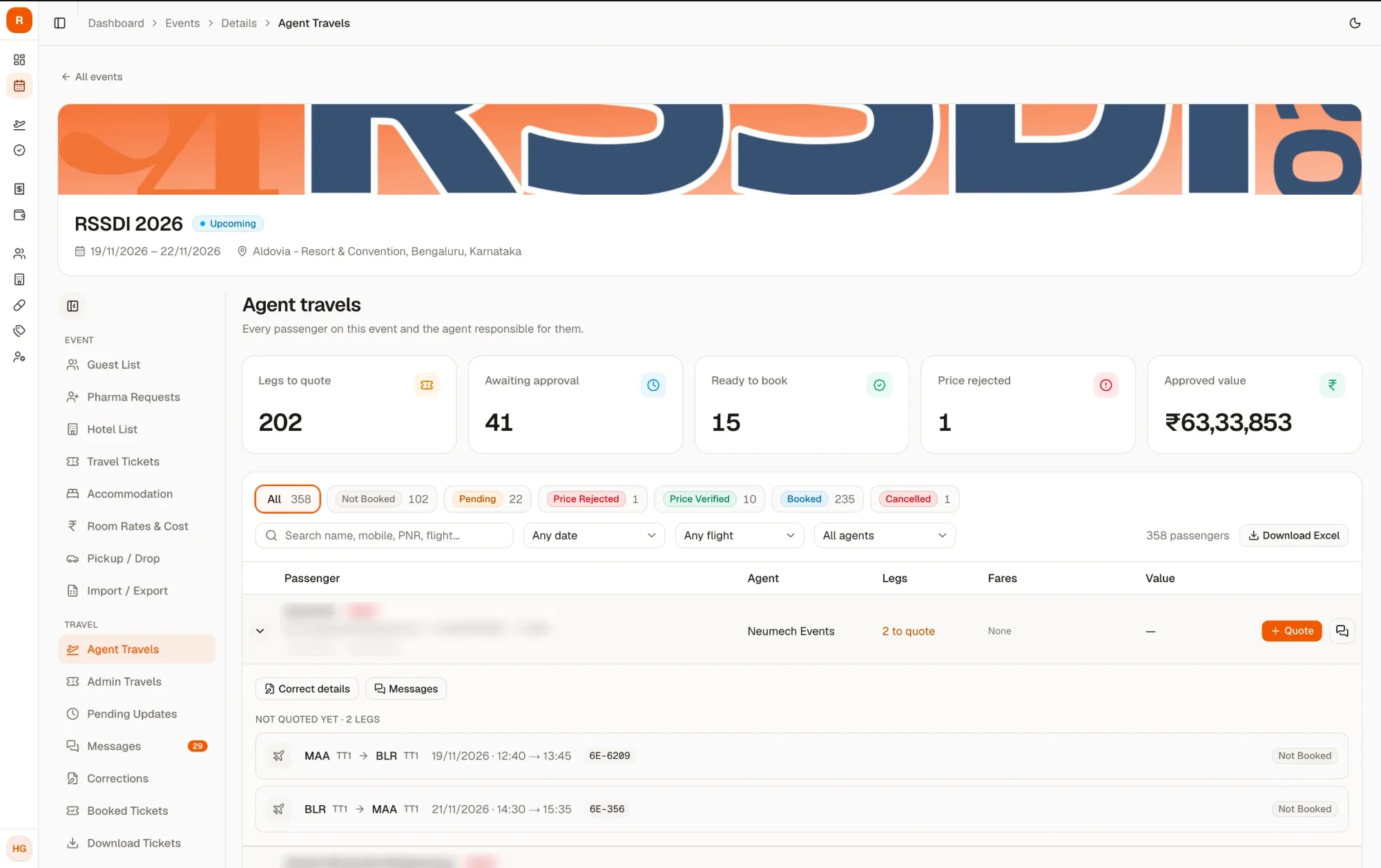Collapse the event side menu panel icon
This screenshot has height=868, width=1381.
point(73,306)
